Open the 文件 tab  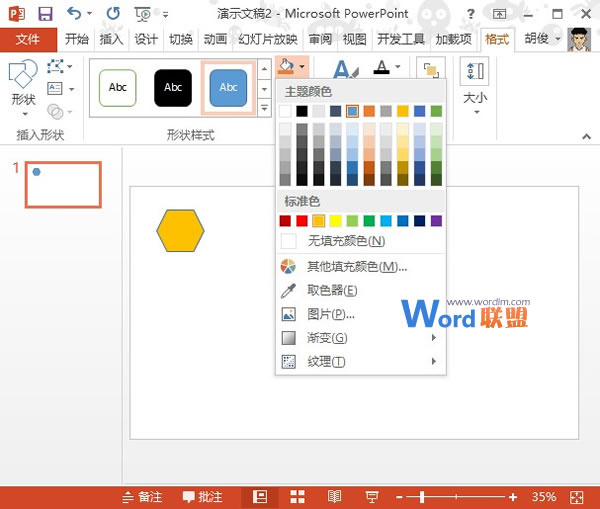coord(28,39)
